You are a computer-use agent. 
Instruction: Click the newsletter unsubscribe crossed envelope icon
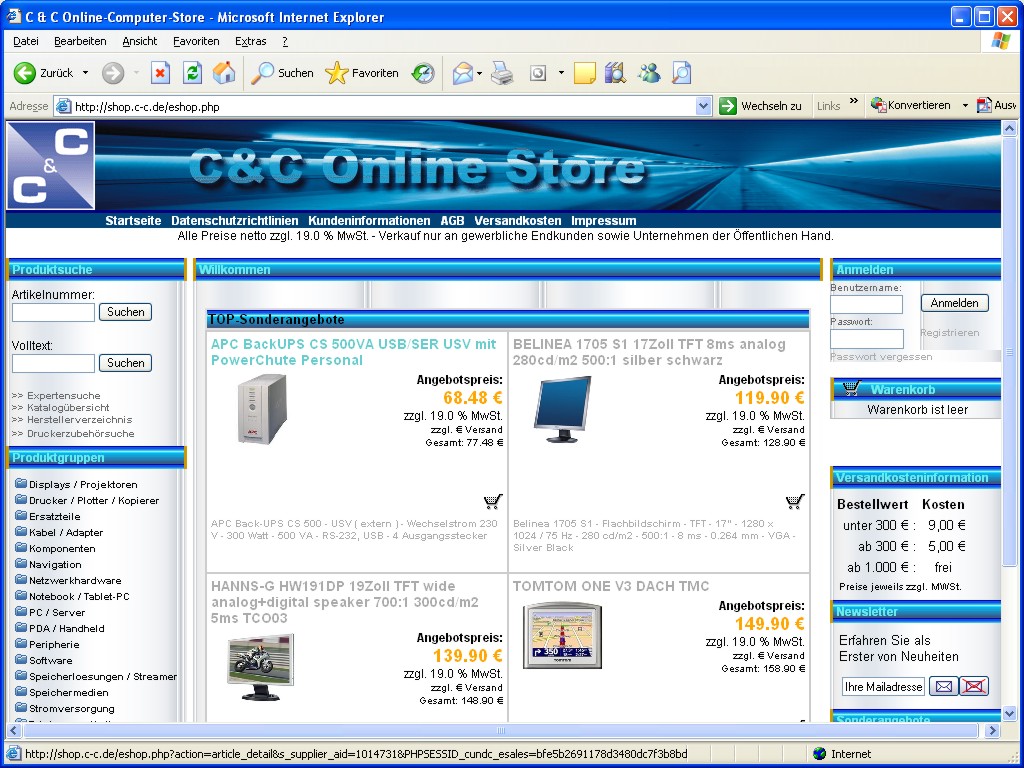coord(974,686)
